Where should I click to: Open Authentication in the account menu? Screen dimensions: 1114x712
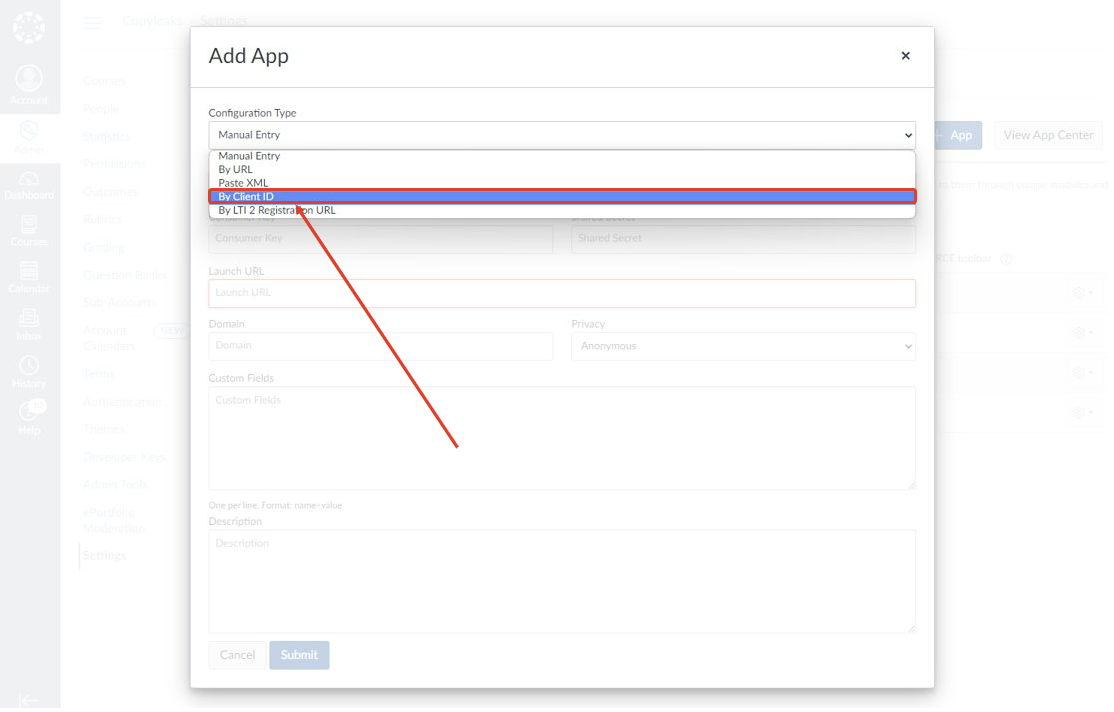pos(123,402)
